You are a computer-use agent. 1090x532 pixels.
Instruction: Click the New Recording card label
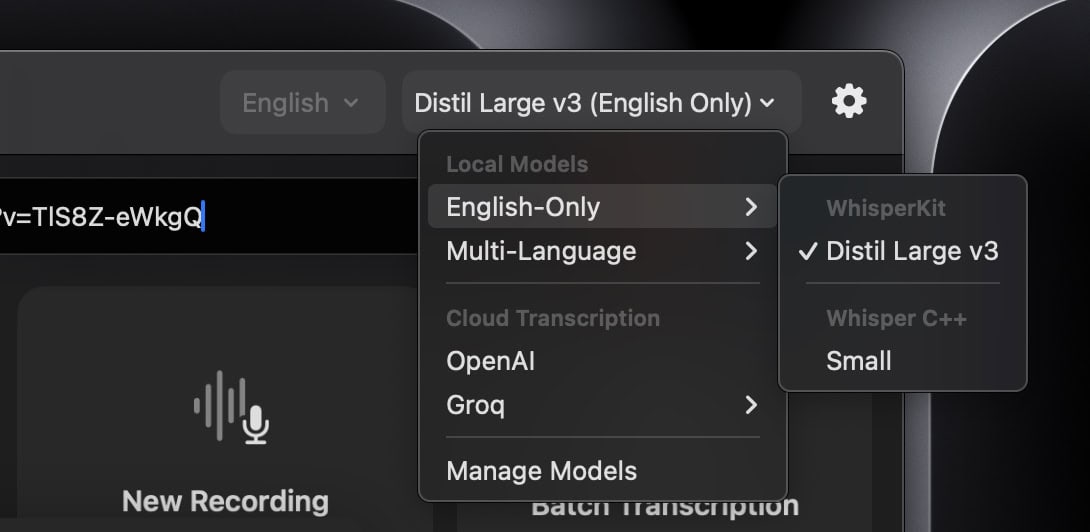coord(225,500)
